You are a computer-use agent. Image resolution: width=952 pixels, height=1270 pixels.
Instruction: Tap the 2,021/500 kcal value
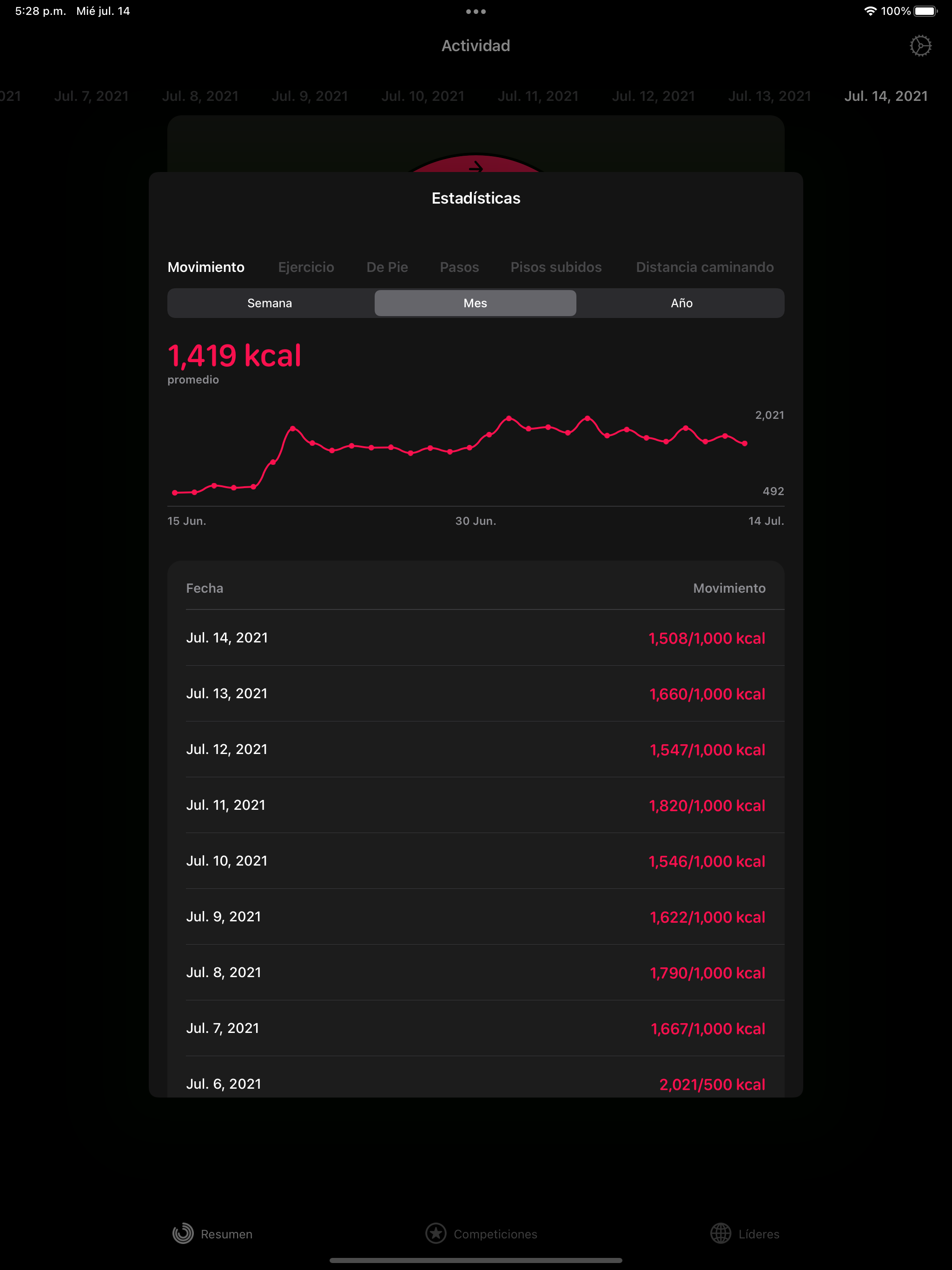712,1084
